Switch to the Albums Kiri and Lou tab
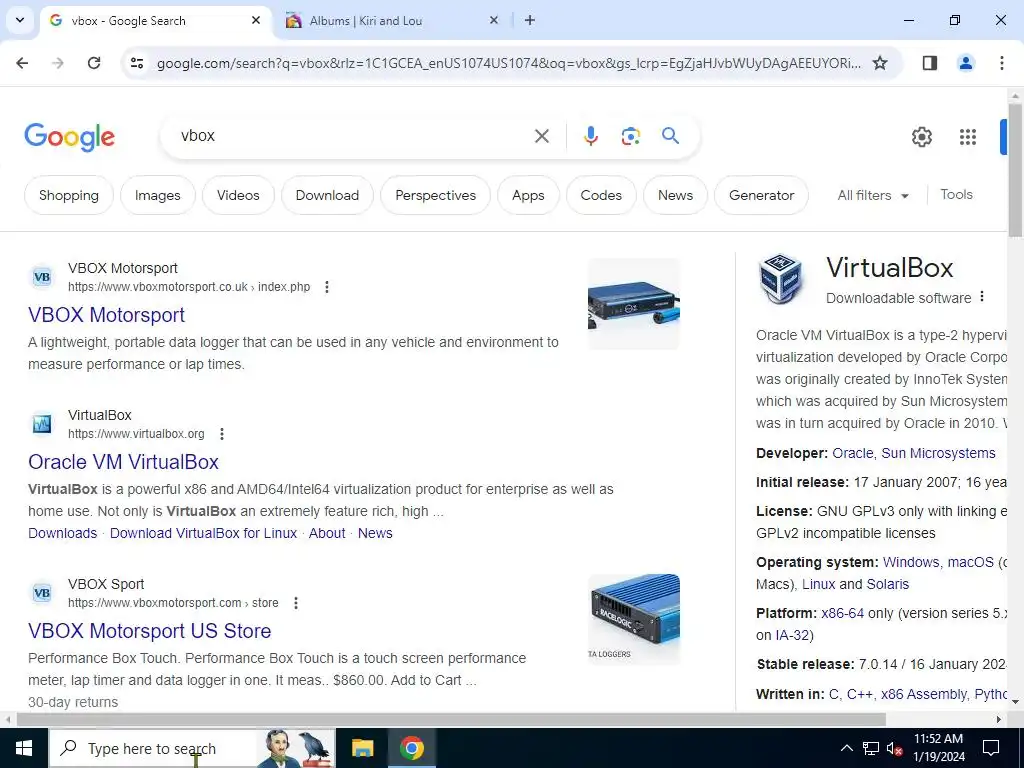Image resolution: width=1024 pixels, height=768 pixels. [x=390, y=21]
